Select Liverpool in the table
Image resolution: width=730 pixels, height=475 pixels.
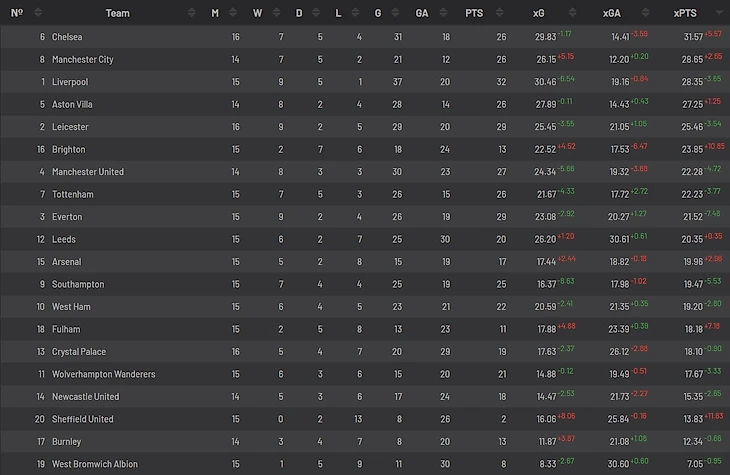71,82
